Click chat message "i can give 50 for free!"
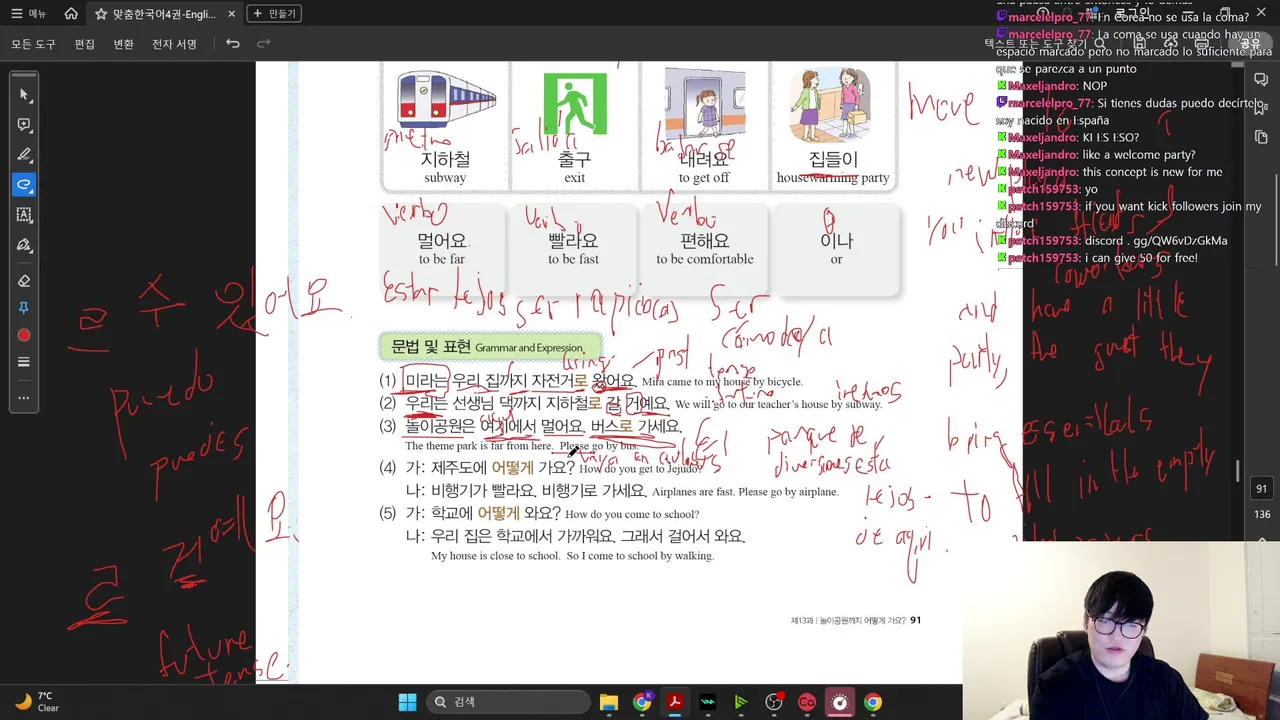 pos(1097,258)
